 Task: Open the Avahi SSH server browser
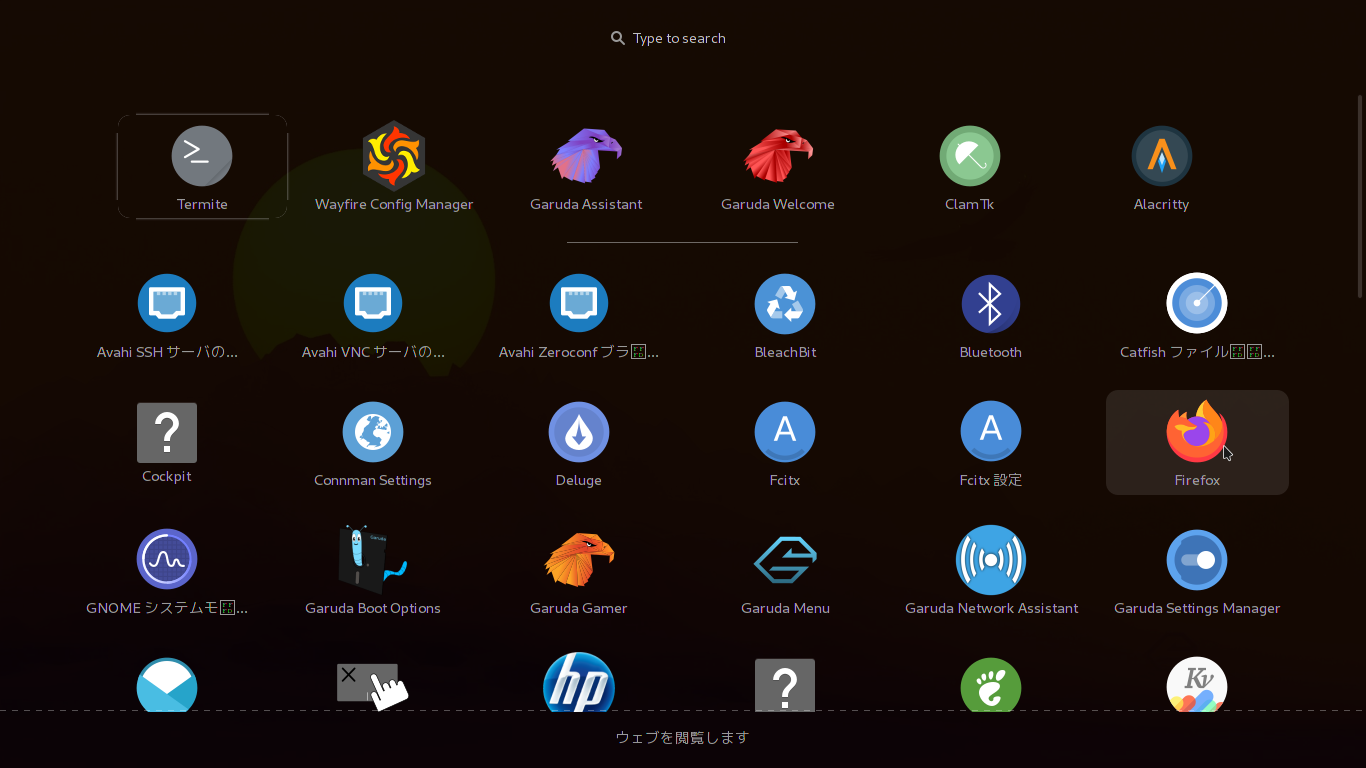click(x=167, y=314)
